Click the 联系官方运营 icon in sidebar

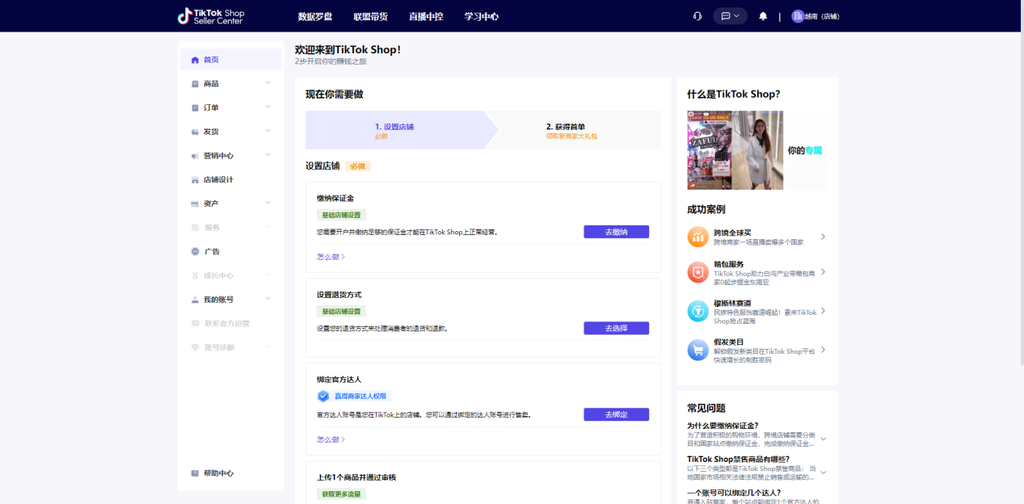195,323
